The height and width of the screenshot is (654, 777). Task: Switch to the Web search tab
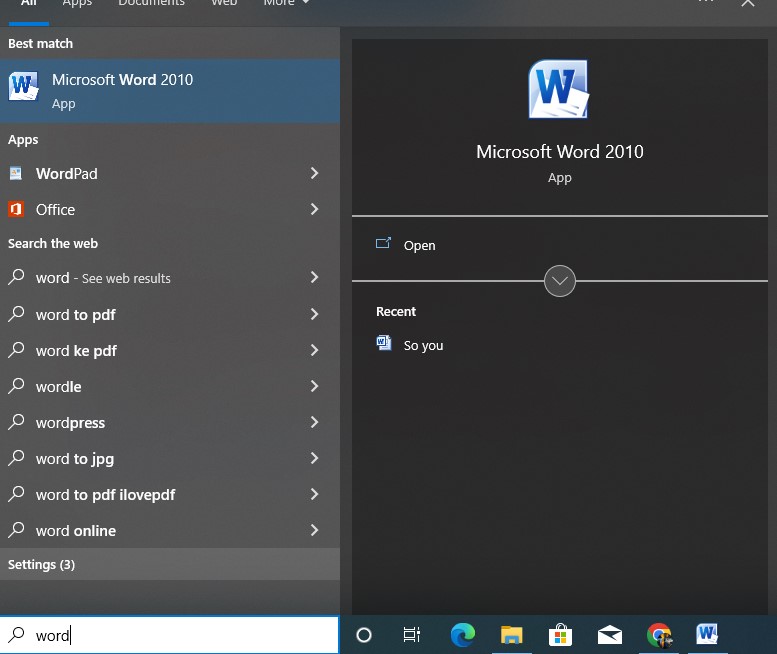coord(224,3)
